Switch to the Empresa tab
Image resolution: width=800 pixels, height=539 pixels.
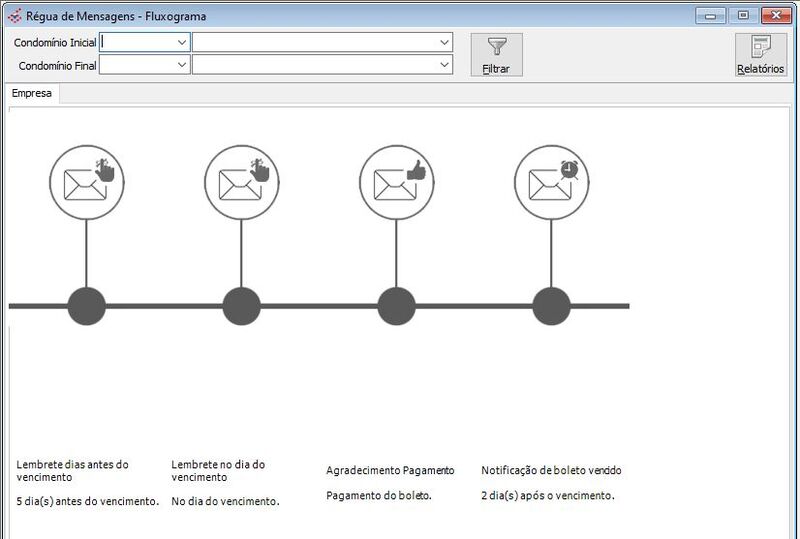(31, 94)
